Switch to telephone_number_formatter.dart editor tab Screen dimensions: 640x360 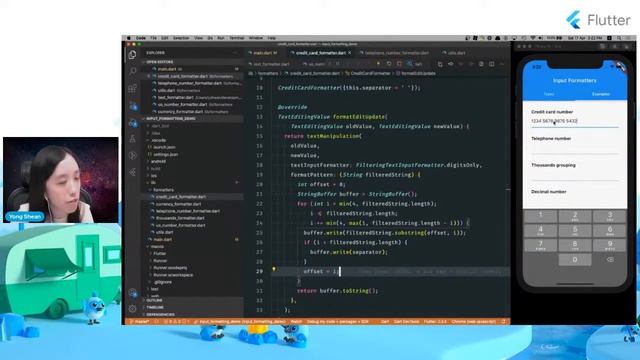396,53
